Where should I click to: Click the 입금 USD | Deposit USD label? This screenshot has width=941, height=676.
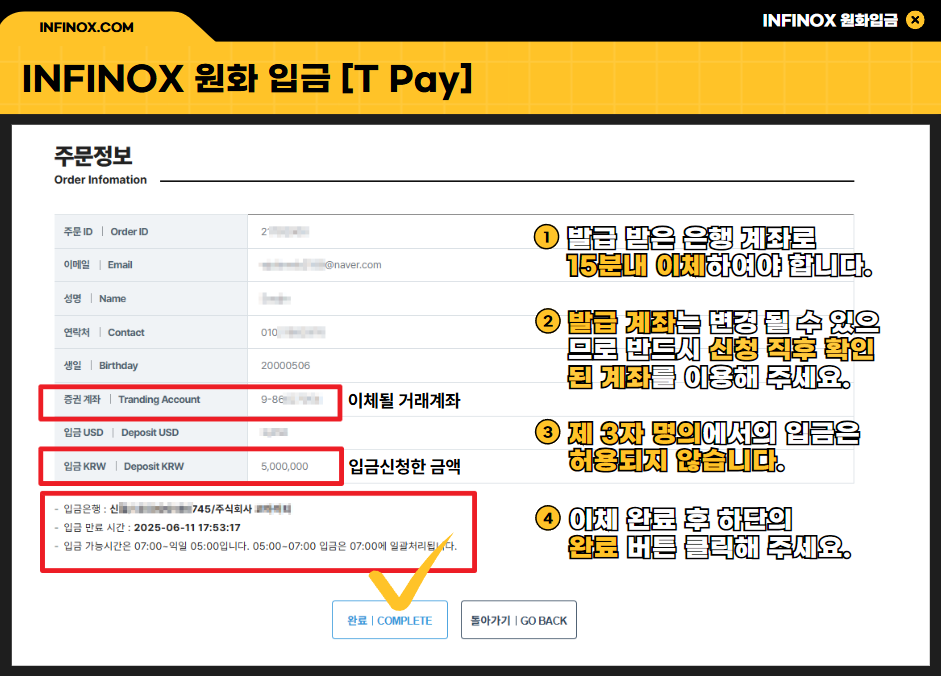(121, 433)
